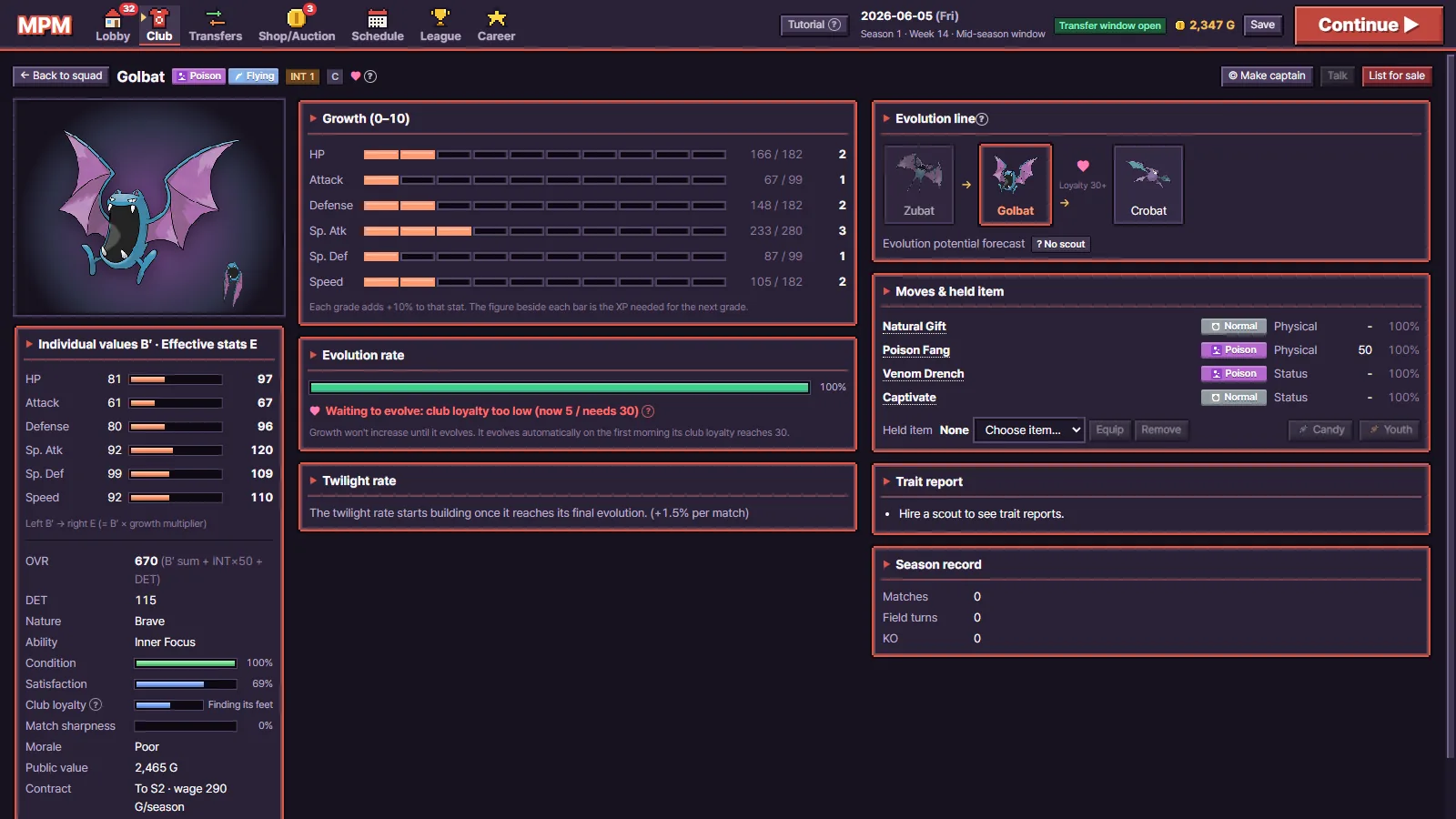Click the heart help icon beside Golbat's name
The width and height of the screenshot is (1456, 819).
point(370,76)
